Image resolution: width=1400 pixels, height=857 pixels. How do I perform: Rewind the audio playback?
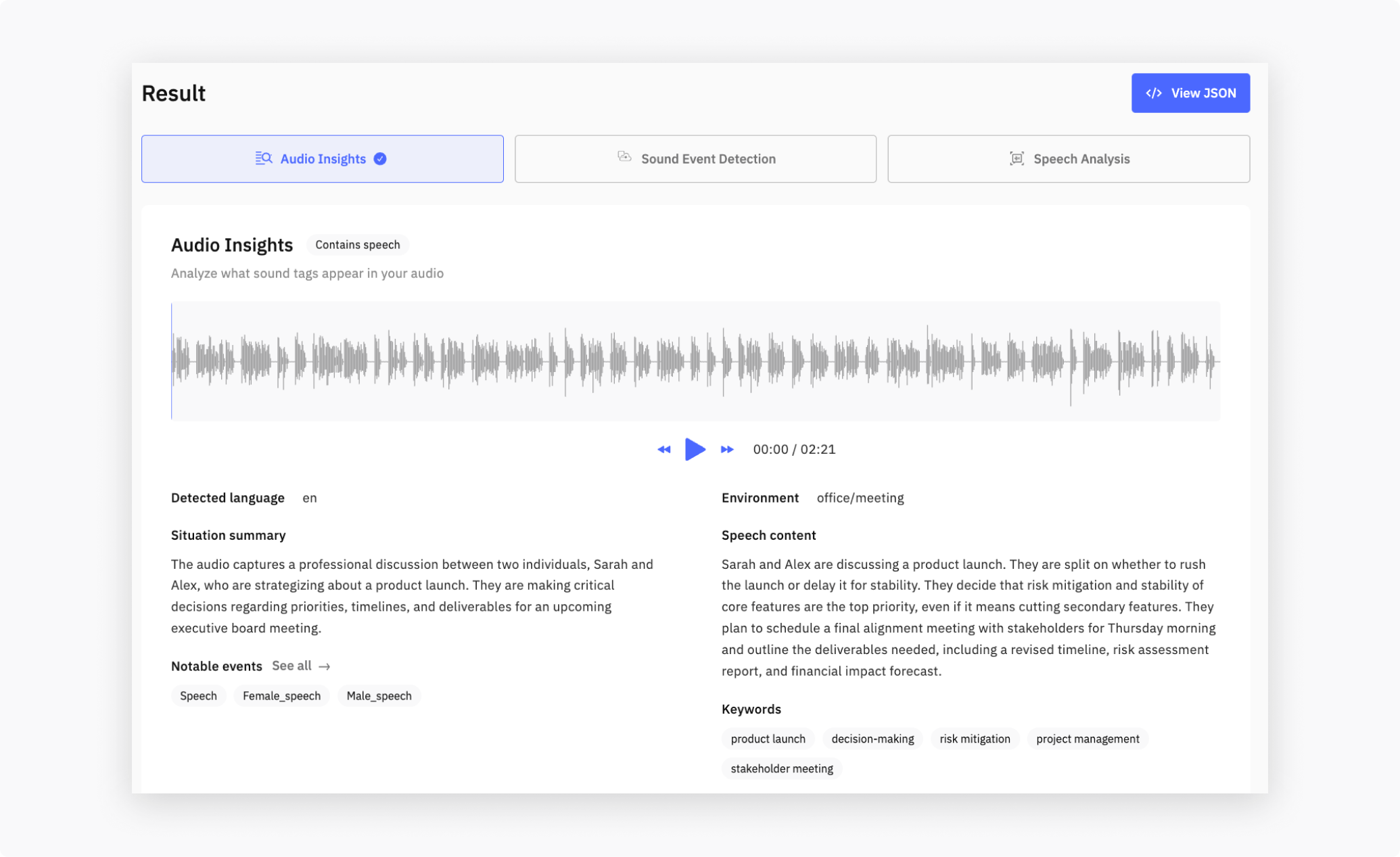pos(663,450)
